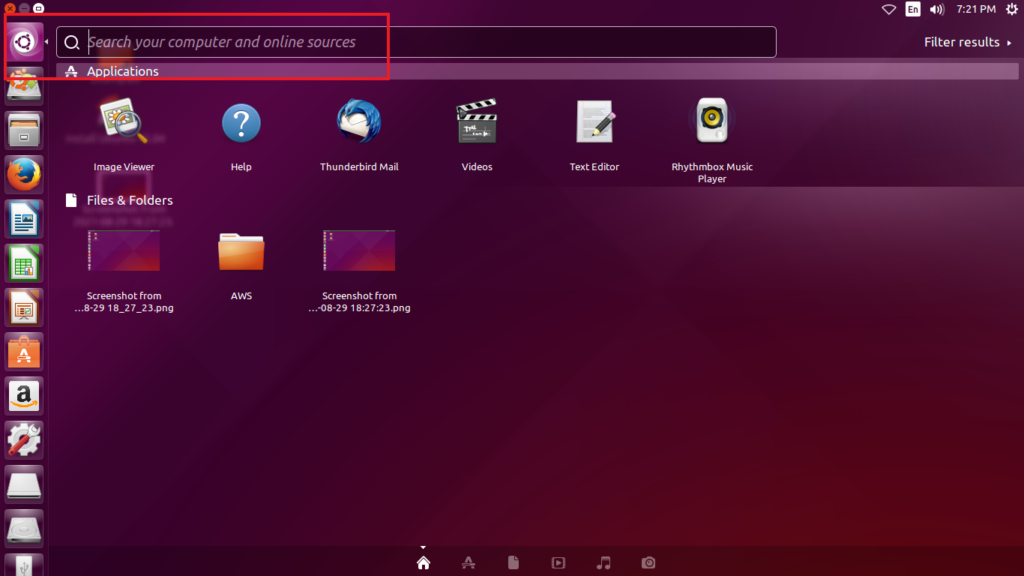
Task: Open the Image Viewer application
Action: pos(124,125)
